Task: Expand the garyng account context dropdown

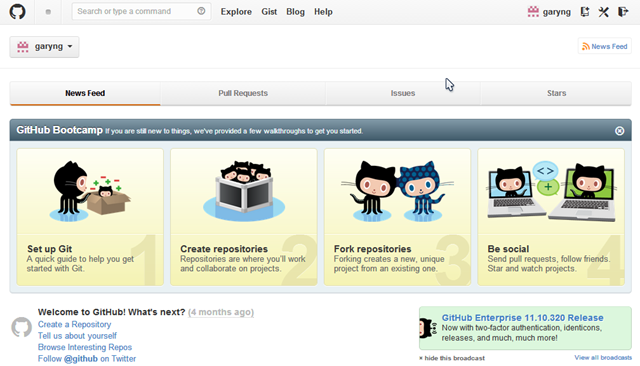Action: point(44,47)
